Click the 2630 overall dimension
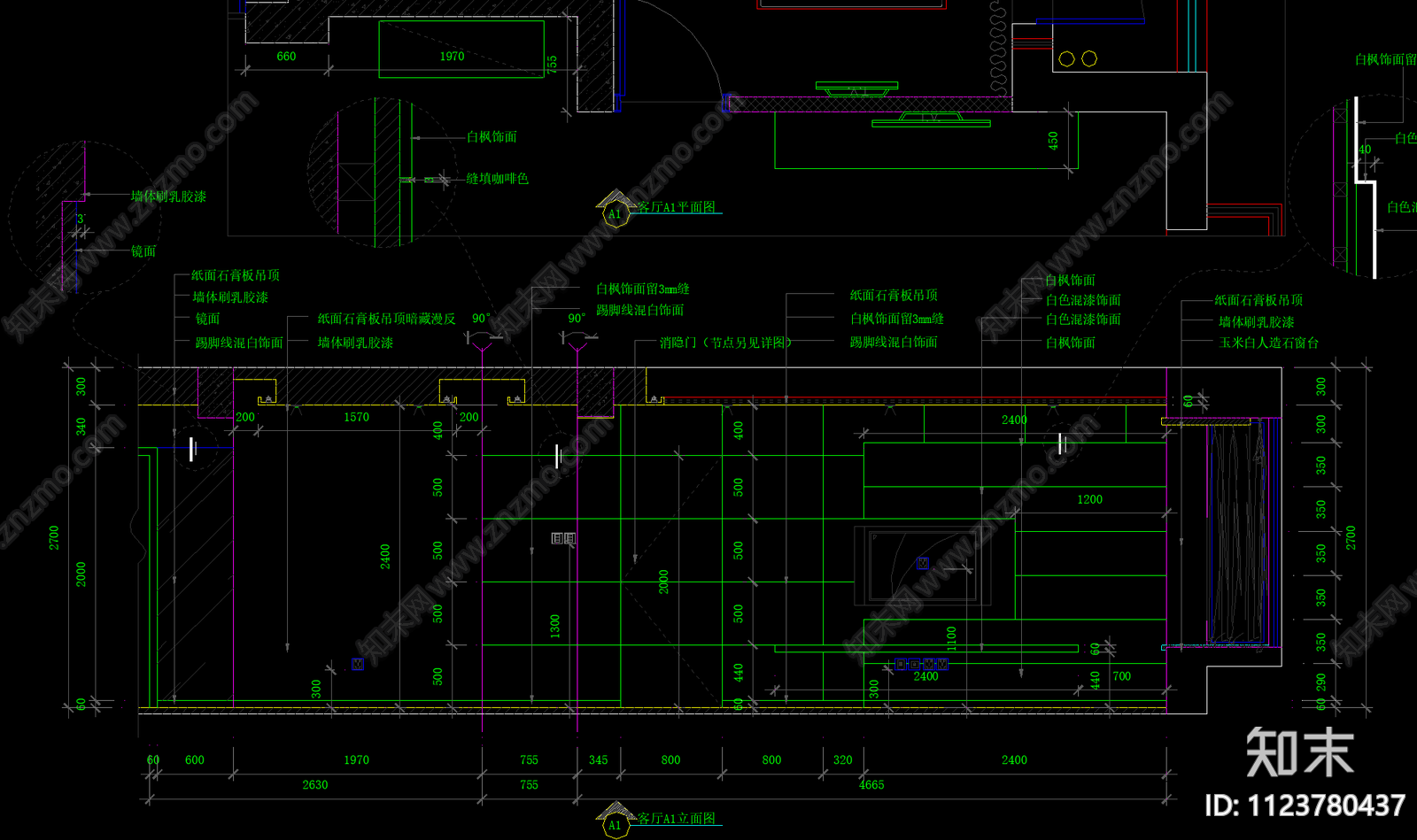Image resolution: width=1417 pixels, height=840 pixels. click(x=314, y=785)
